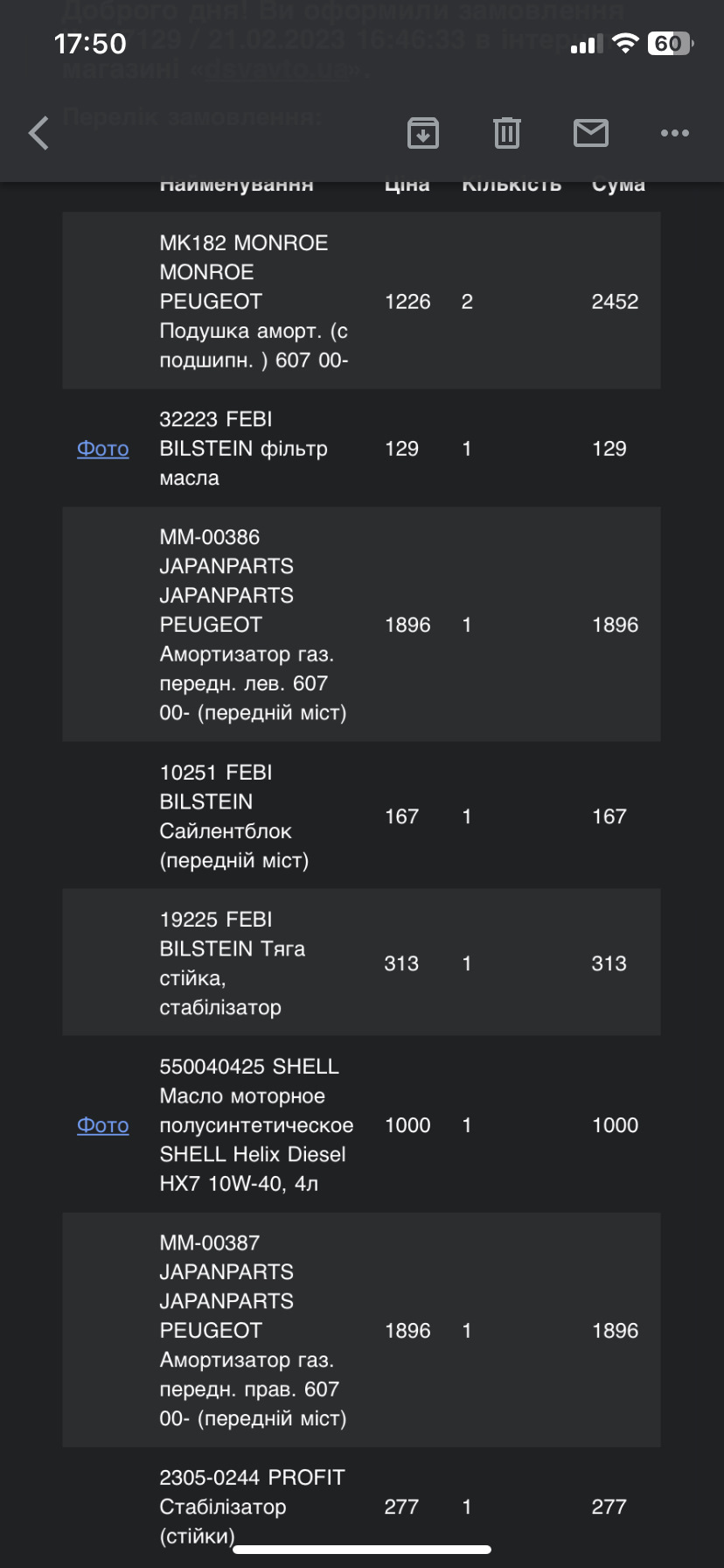Tap the cellular signal bars
Viewport: 724px width, 1568px height.
(587, 45)
